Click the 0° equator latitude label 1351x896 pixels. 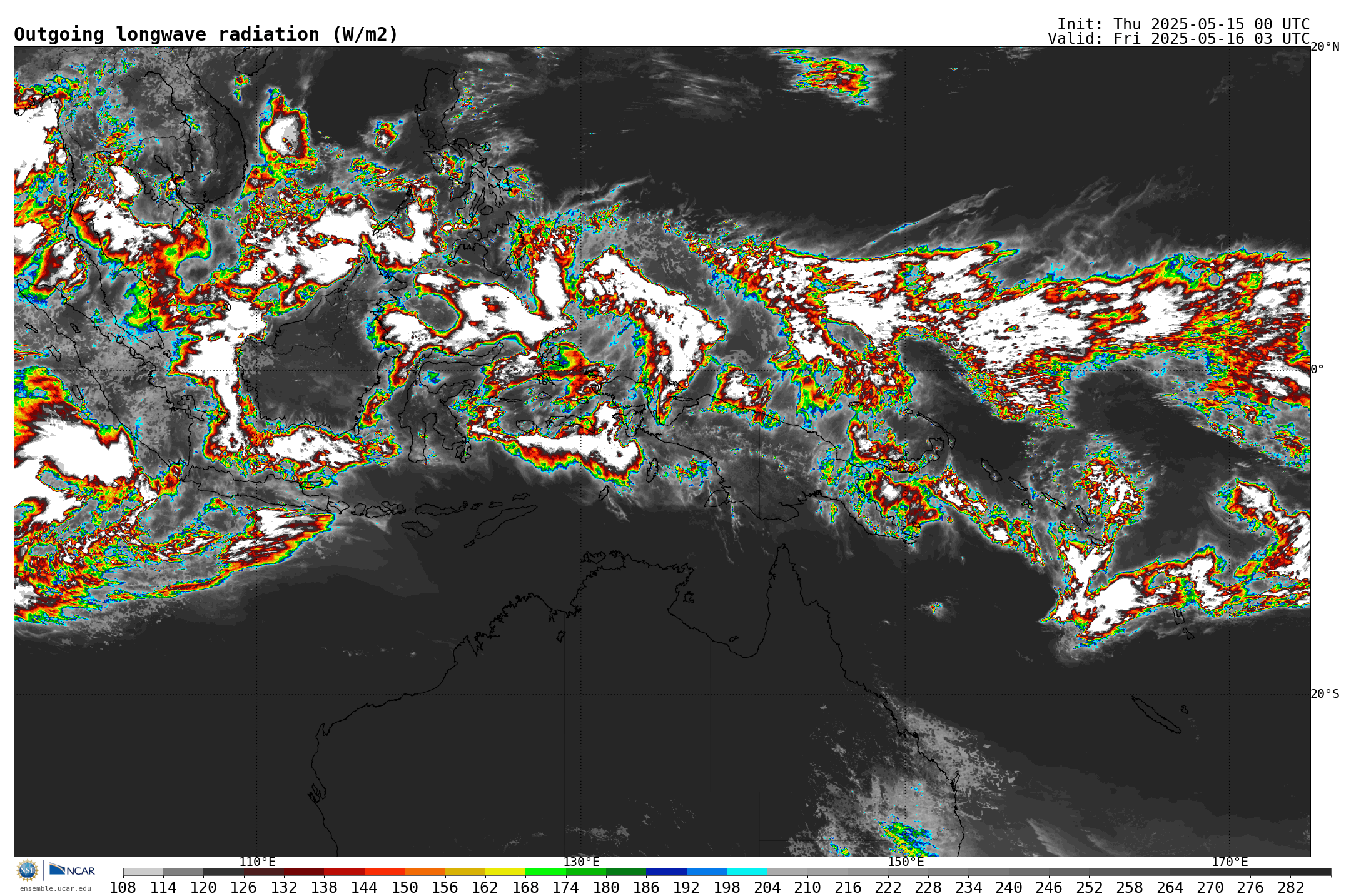click(1317, 369)
